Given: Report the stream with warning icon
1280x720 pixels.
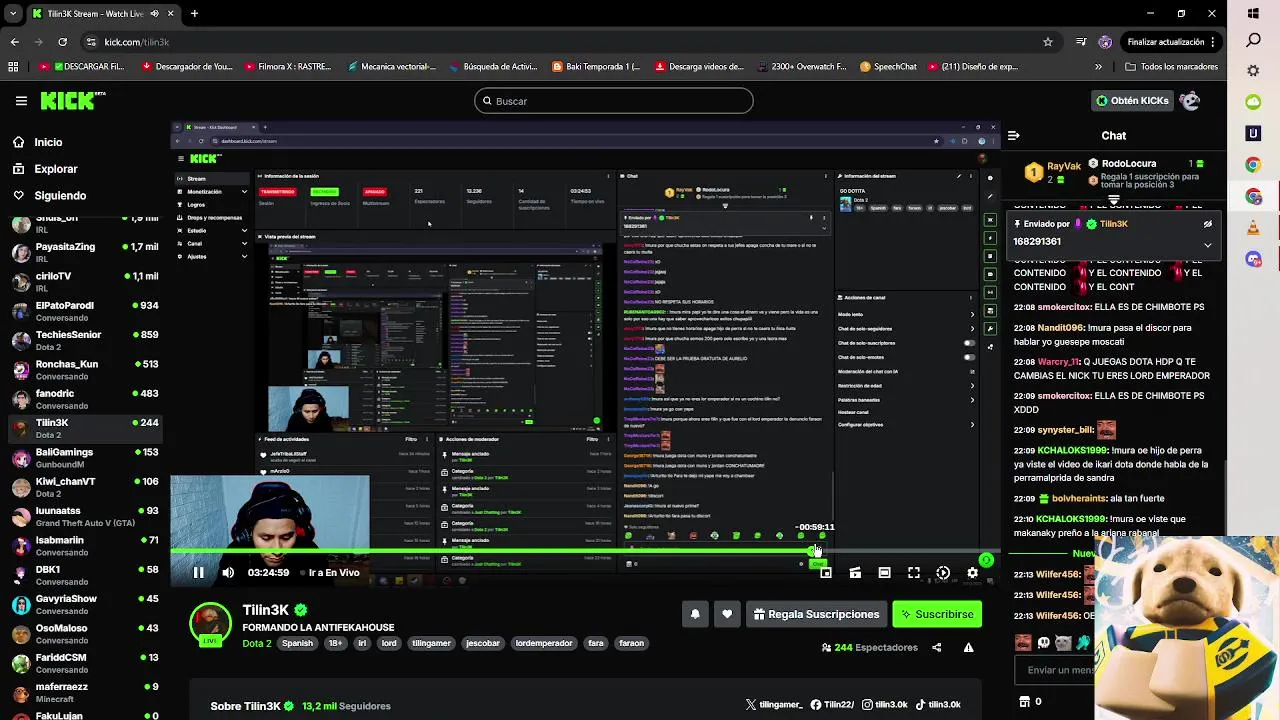Looking at the screenshot, I should [x=968, y=647].
